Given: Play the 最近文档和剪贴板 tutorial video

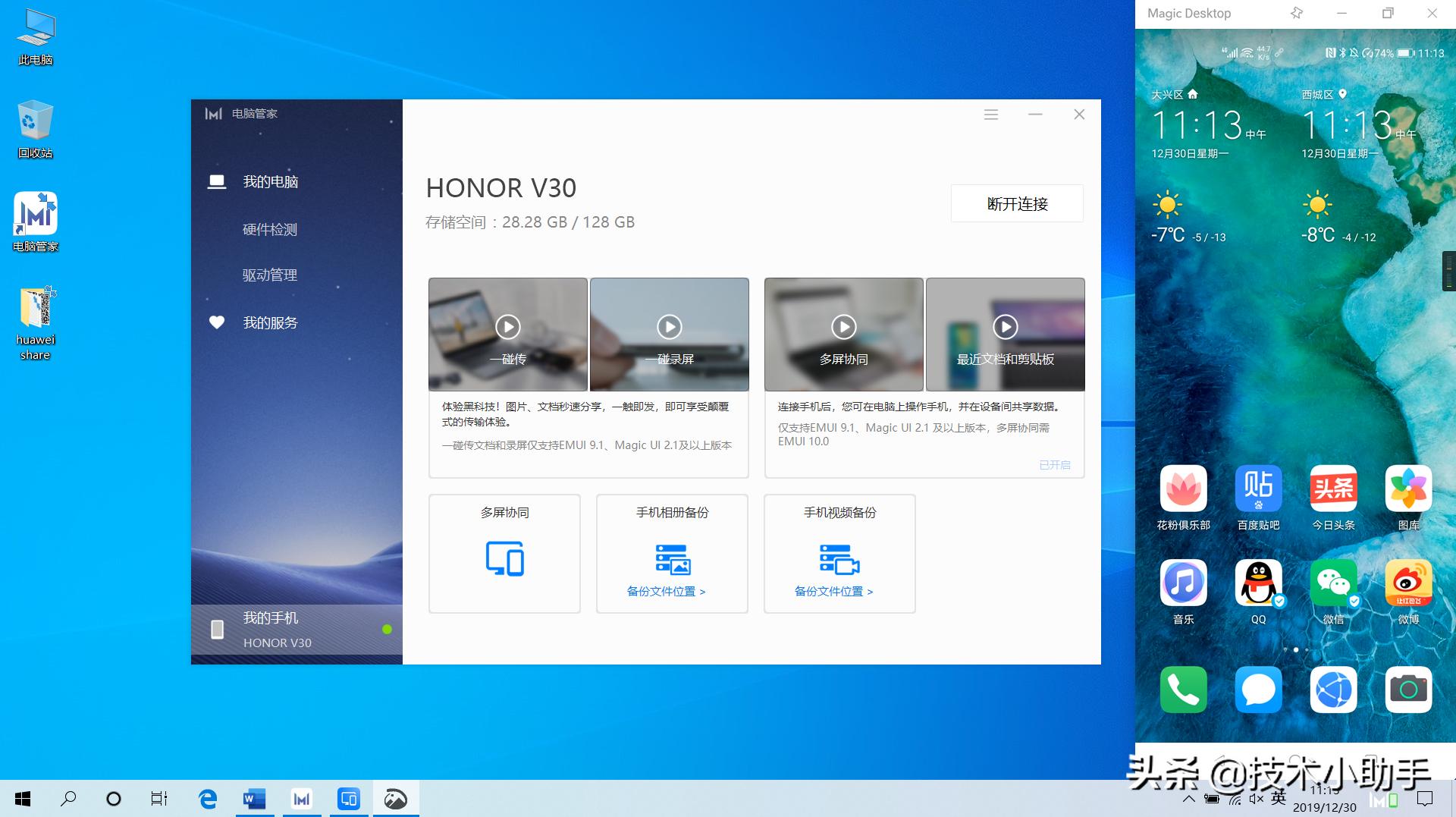Looking at the screenshot, I should [1006, 327].
